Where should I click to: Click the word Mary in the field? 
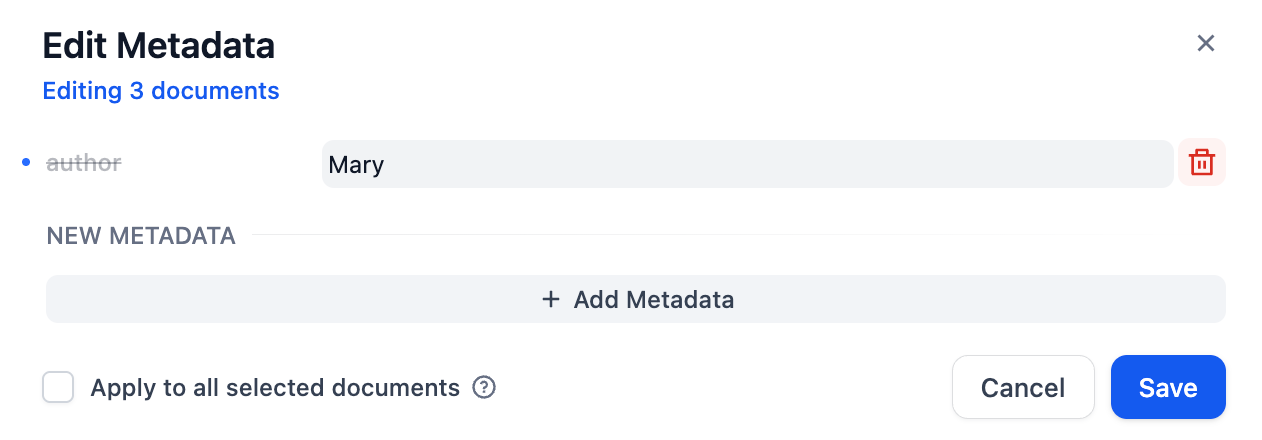tap(356, 164)
